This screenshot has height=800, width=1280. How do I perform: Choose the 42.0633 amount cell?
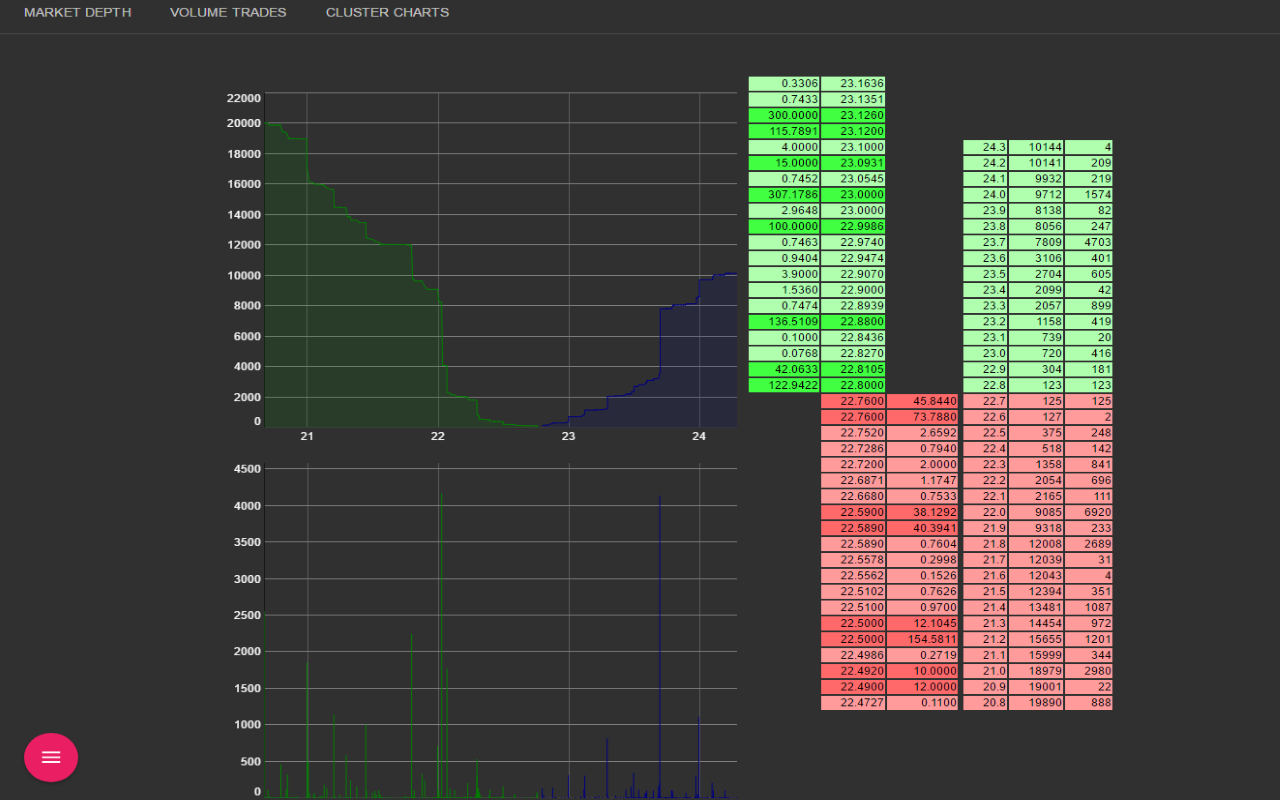click(x=784, y=369)
